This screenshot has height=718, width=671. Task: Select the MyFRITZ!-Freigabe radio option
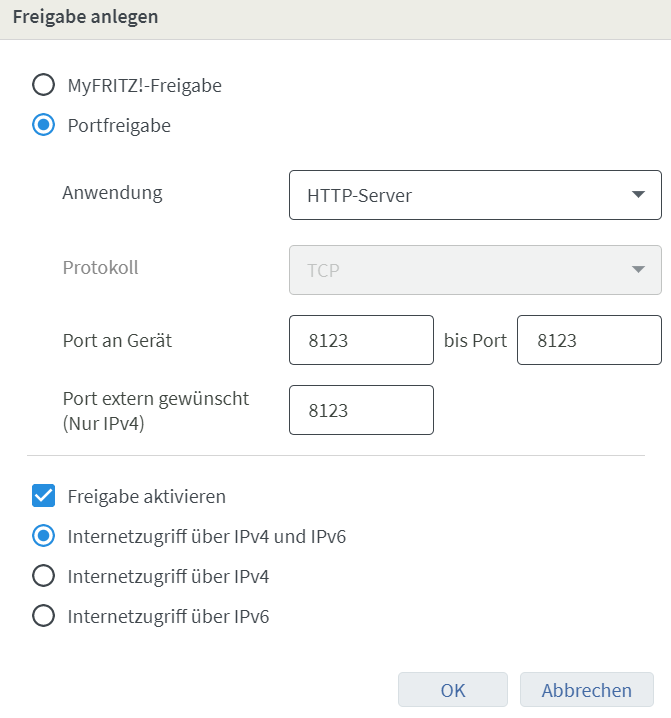44,85
